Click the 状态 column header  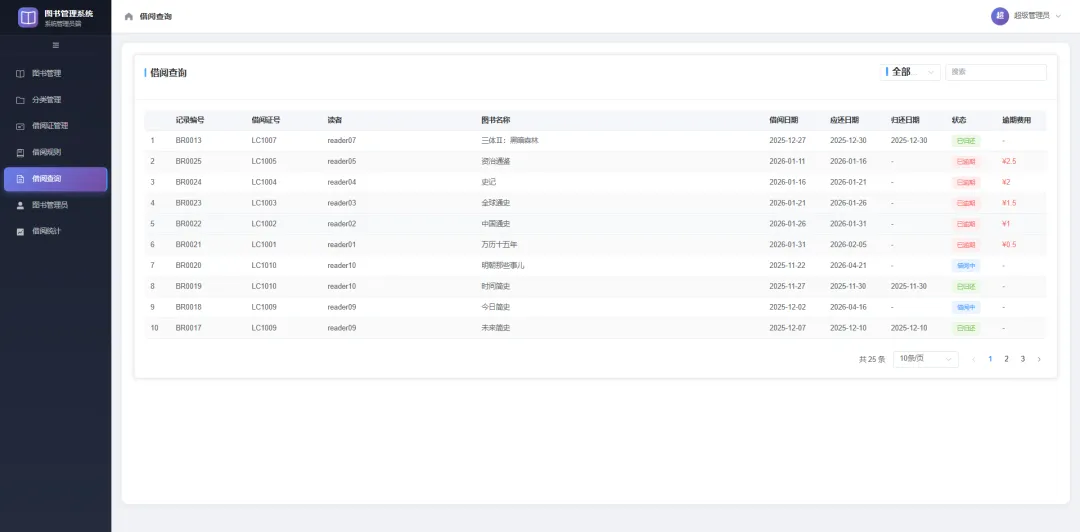(959, 120)
